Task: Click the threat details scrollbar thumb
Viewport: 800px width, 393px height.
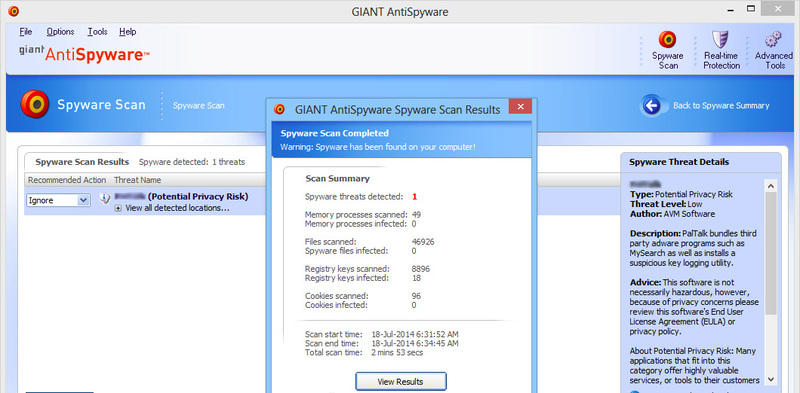Action: coord(770,254)
